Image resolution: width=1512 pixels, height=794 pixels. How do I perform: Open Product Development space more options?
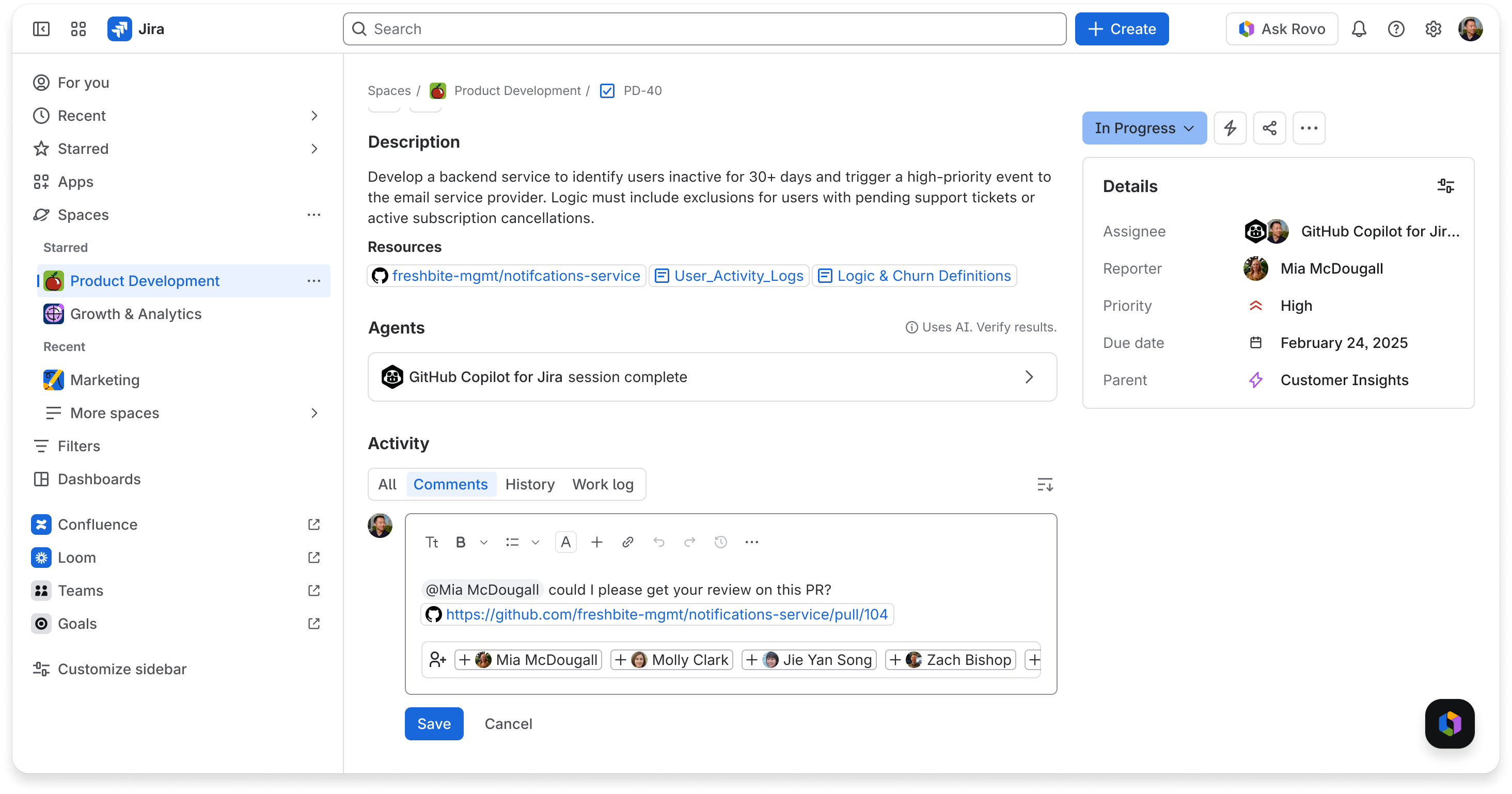[x=314, y=280]
